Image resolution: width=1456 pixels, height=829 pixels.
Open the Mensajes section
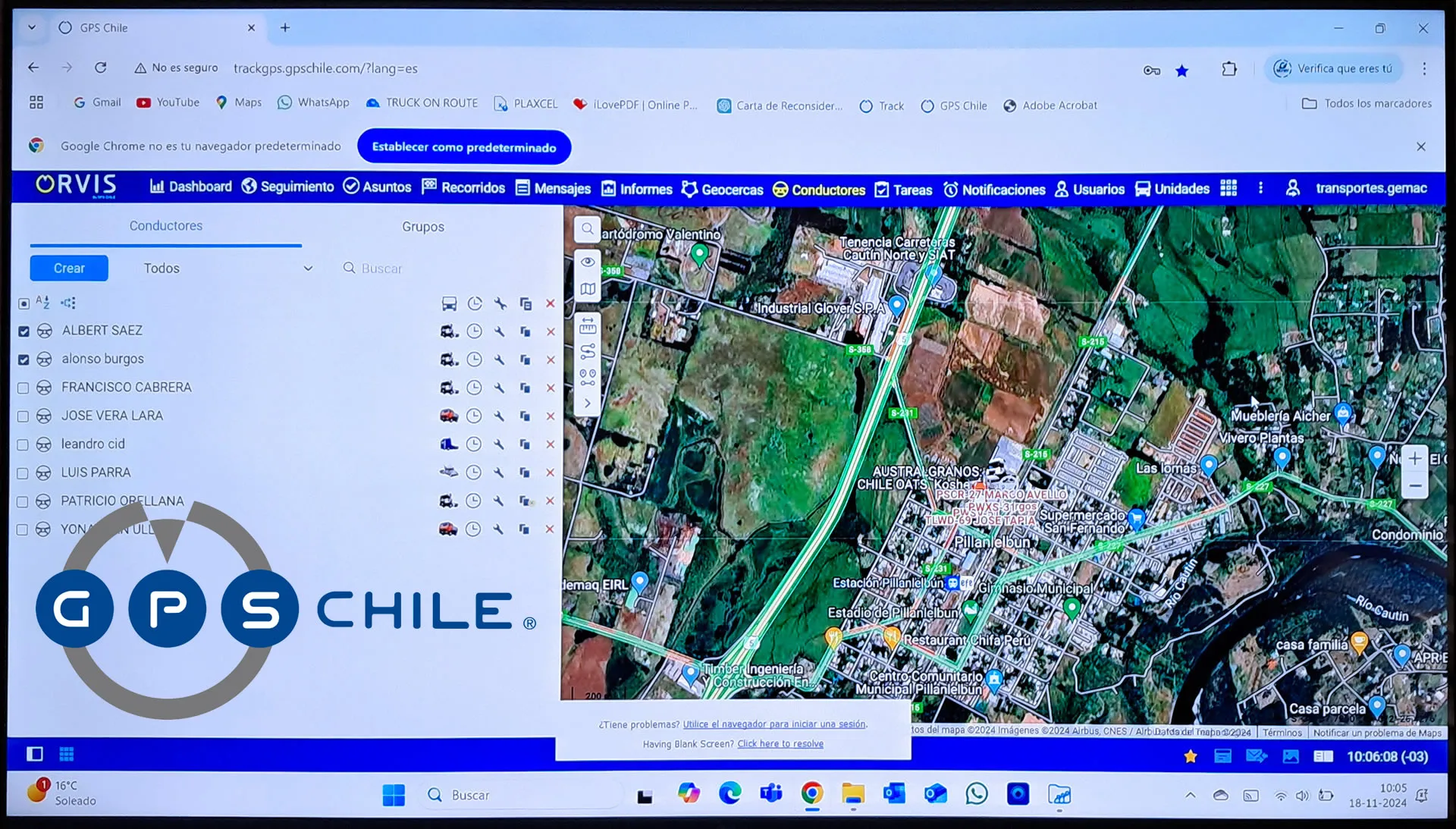pyautogui.click(x=553, y=188)
